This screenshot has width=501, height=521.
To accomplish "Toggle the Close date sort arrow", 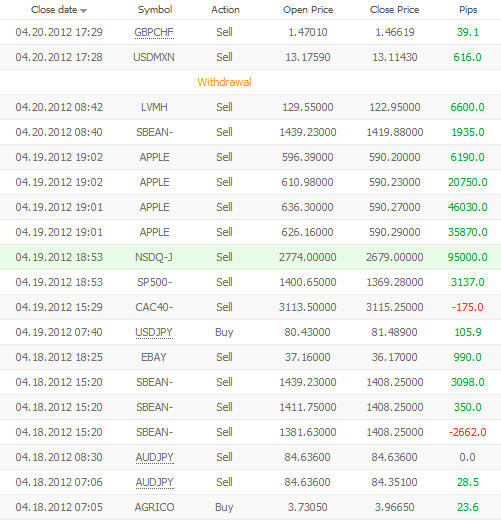I will pos(83,11).
